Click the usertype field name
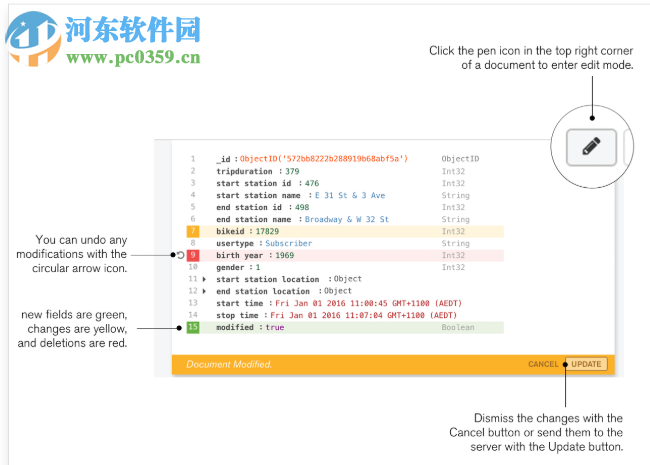 (x=235, y=243)
